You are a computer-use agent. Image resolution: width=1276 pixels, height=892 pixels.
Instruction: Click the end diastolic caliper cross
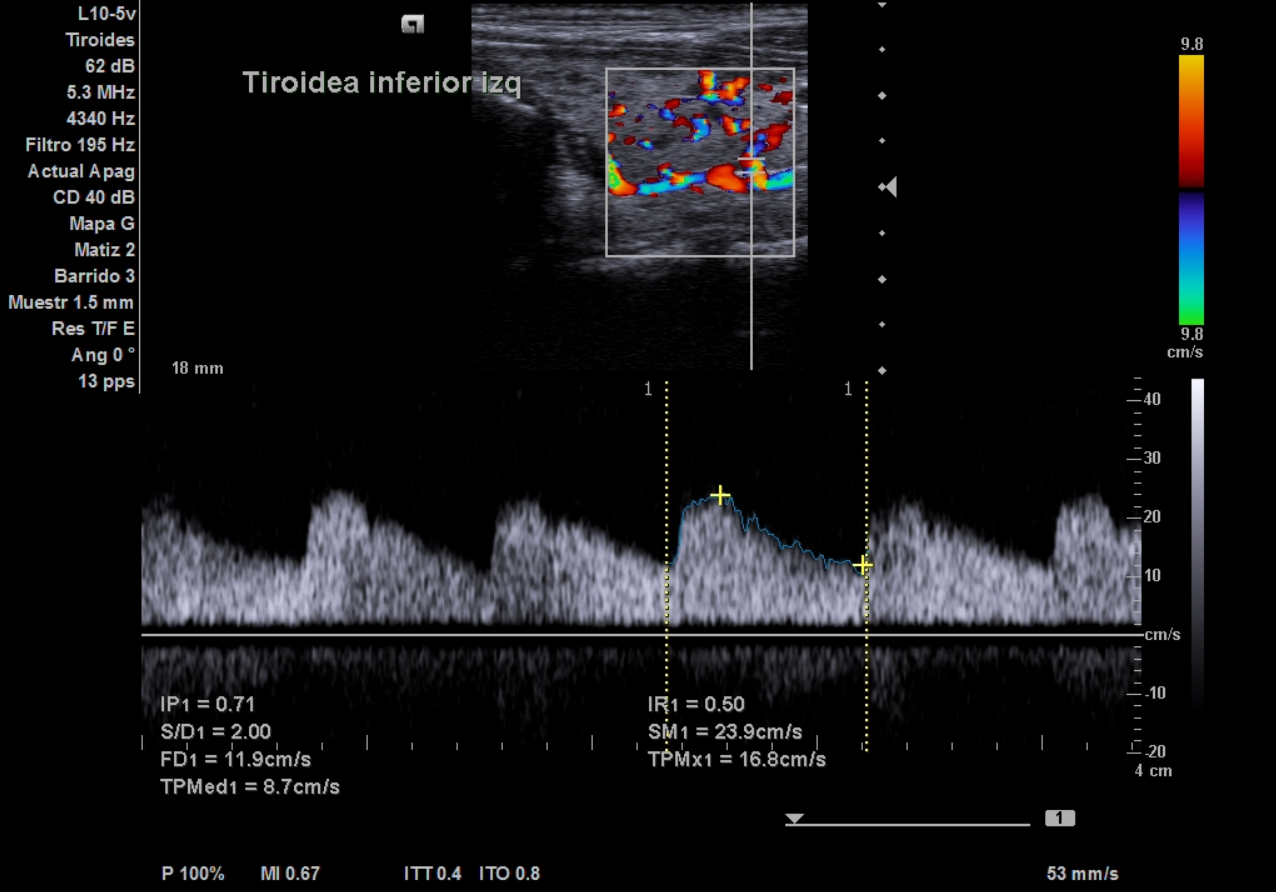[863, 565]
